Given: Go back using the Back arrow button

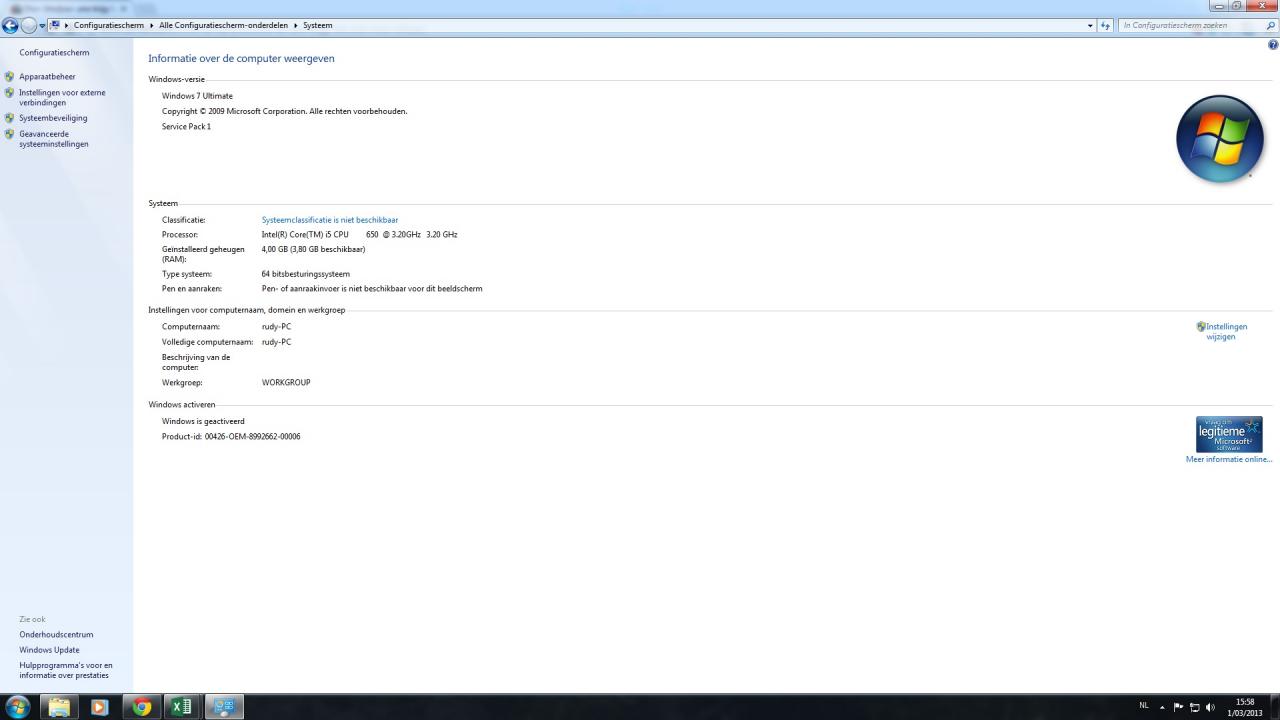Looking at the screenshot, I should click(x=11, y=25).
